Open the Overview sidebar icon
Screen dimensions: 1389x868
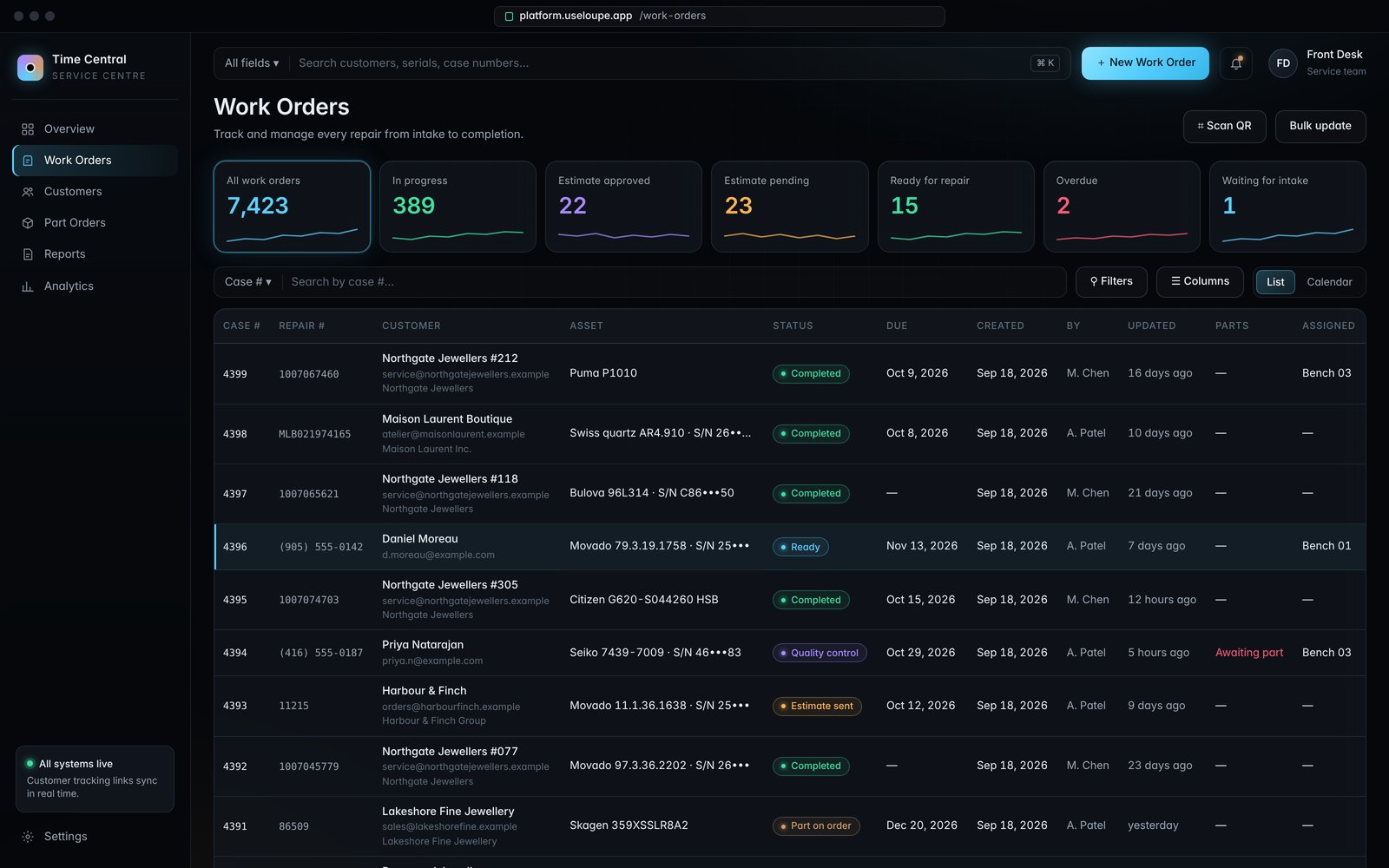click(x=28, y=129)
